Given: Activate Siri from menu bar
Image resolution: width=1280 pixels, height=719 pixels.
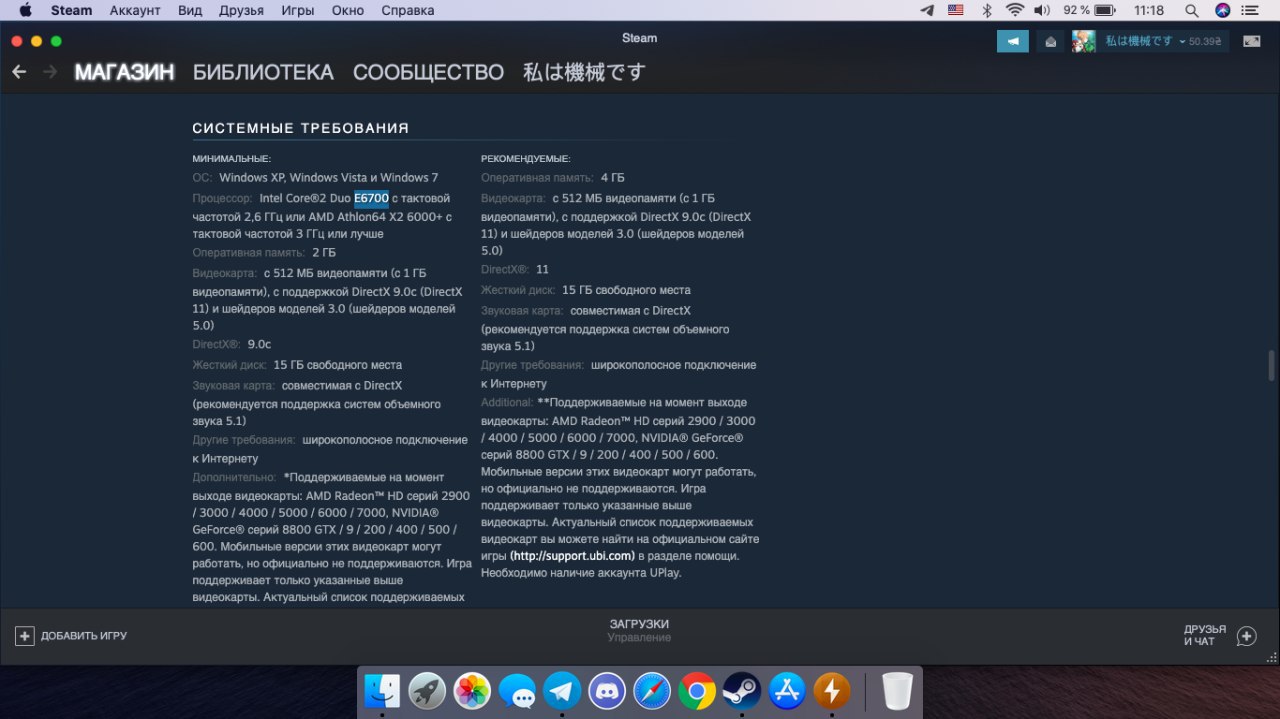Looking at the screenshot, I should tap(1222, 10).
